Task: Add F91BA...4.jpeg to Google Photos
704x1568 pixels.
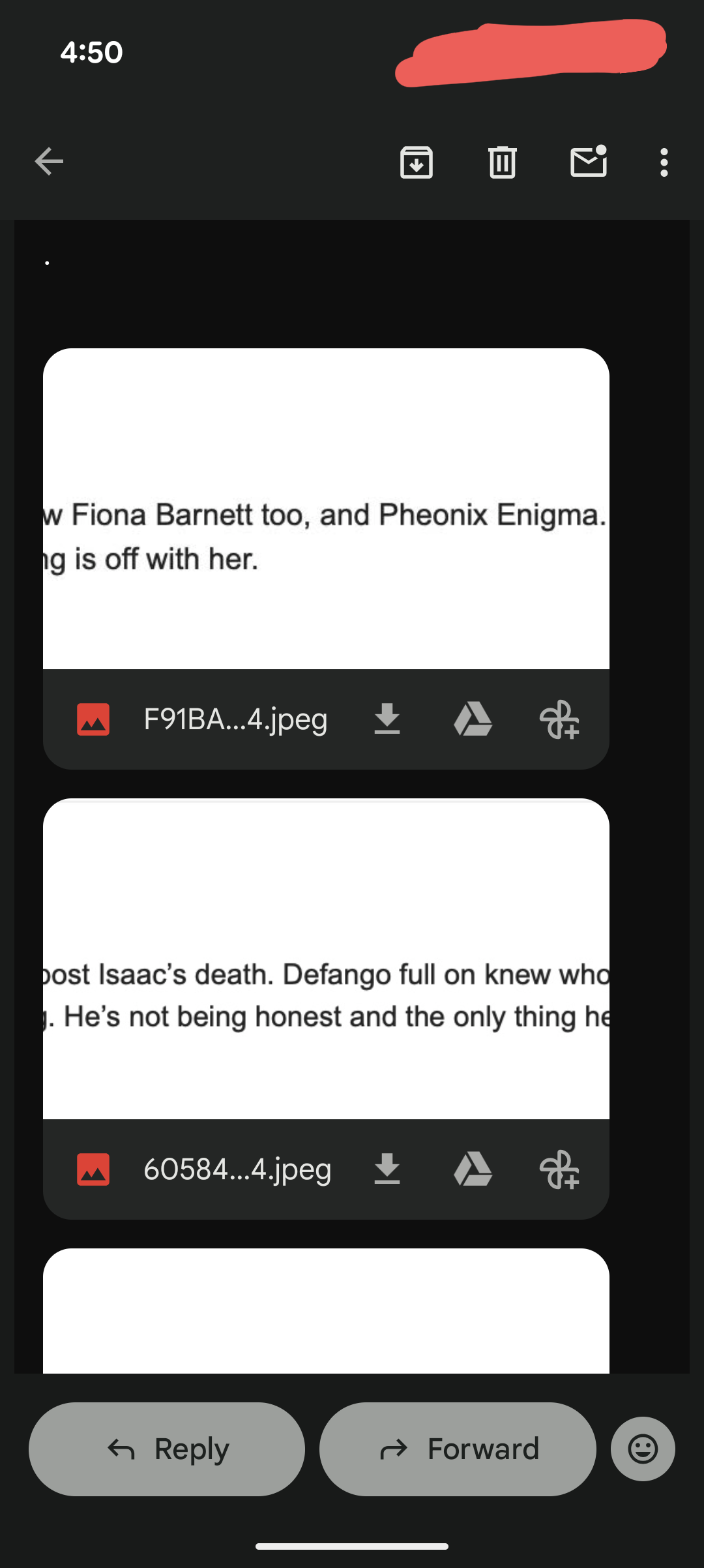Action: [x=559, y=719]
